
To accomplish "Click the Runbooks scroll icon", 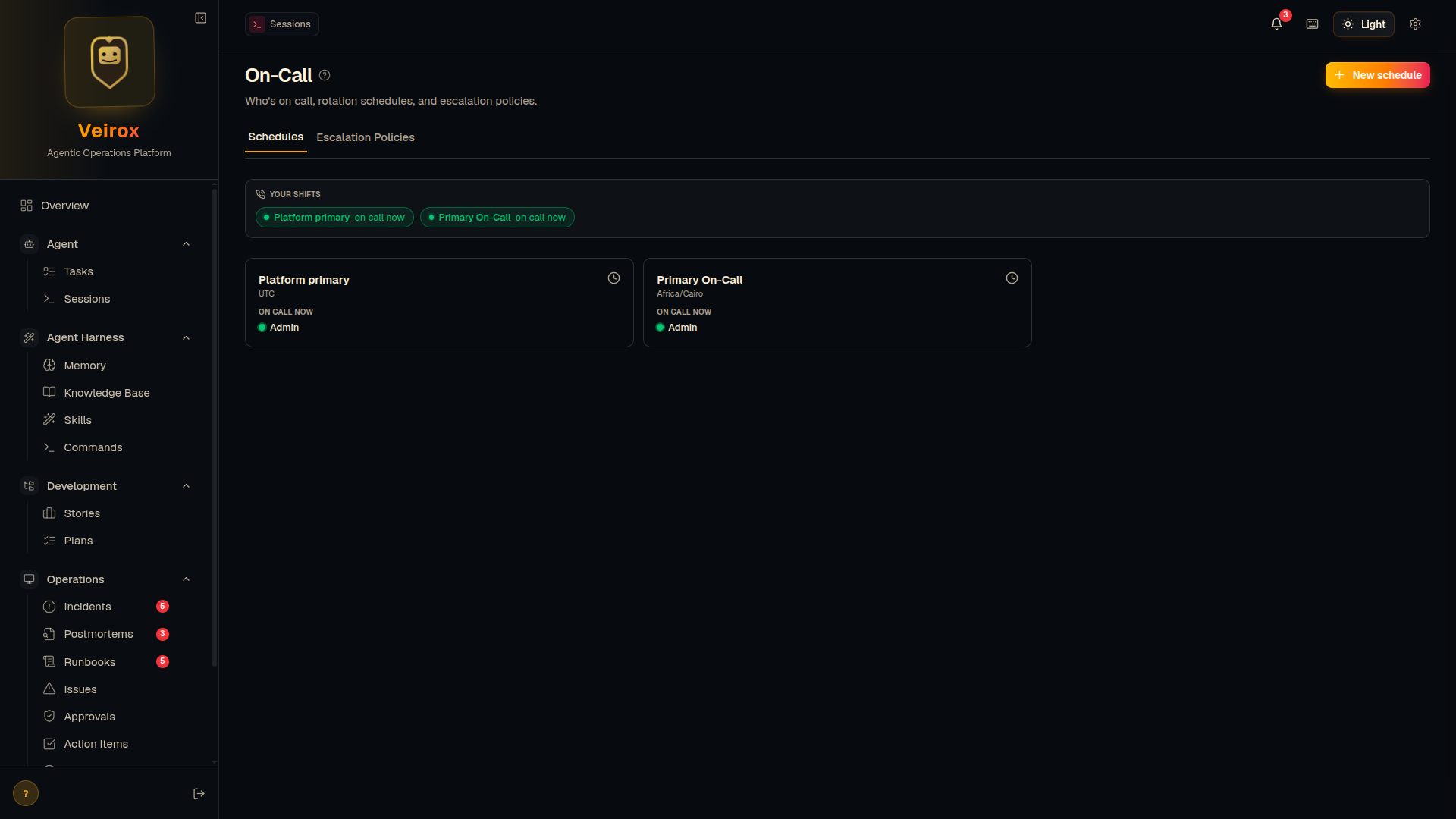I will (x=49, y=661).
